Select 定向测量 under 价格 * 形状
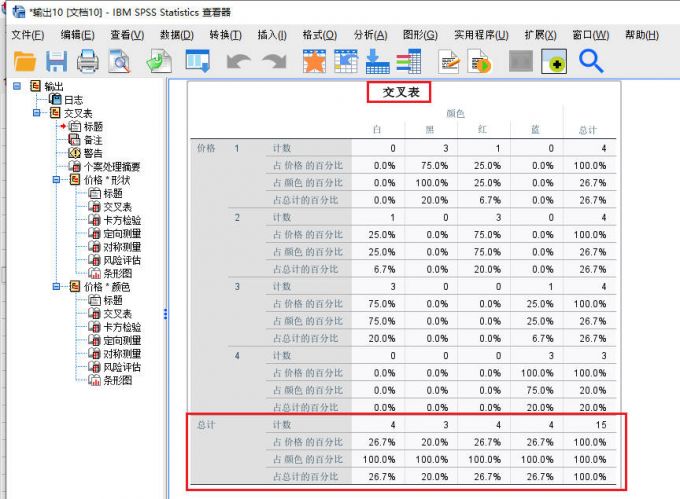 [122, 233]
